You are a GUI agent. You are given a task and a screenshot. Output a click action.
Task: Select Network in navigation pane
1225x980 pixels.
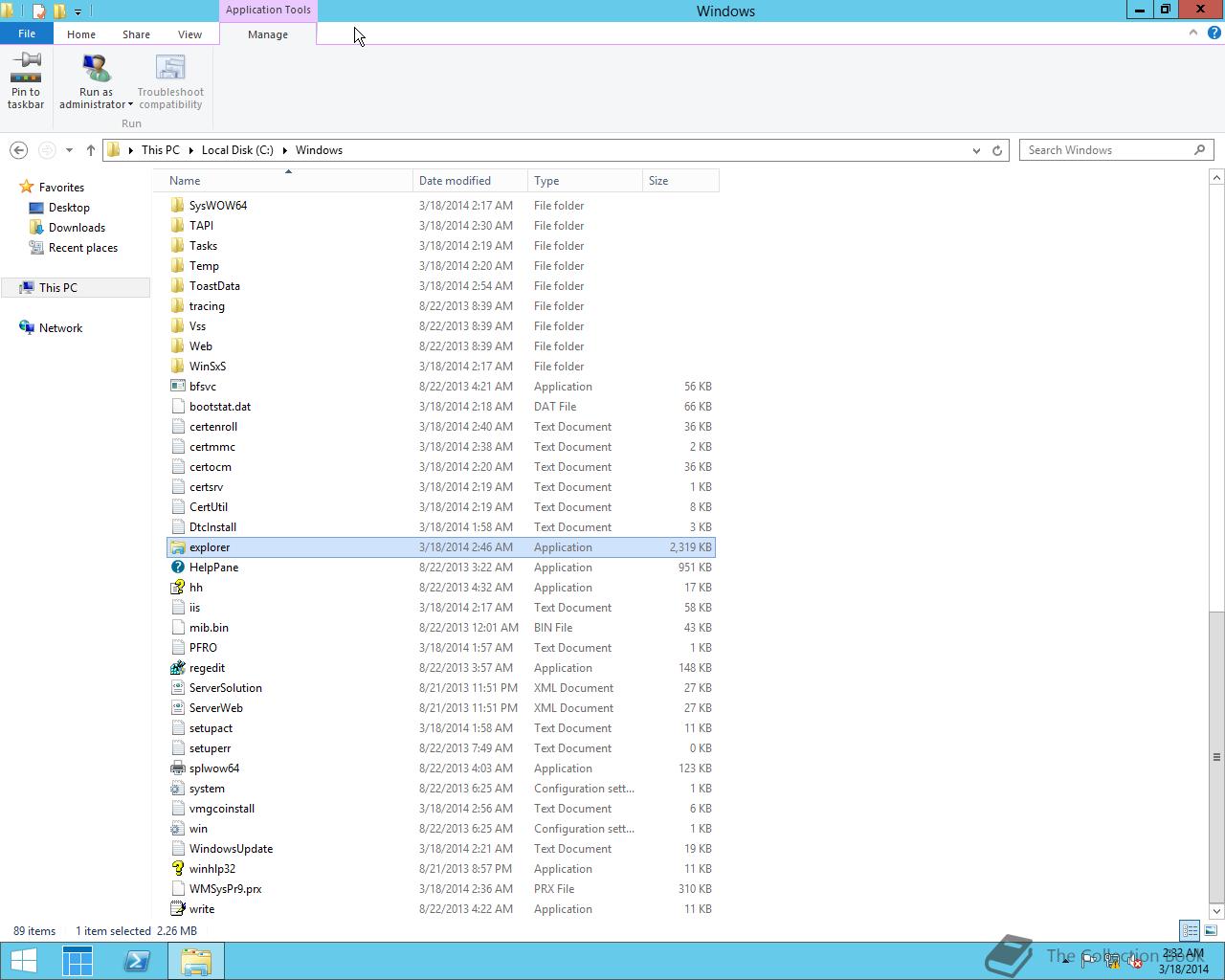[60, 328]
